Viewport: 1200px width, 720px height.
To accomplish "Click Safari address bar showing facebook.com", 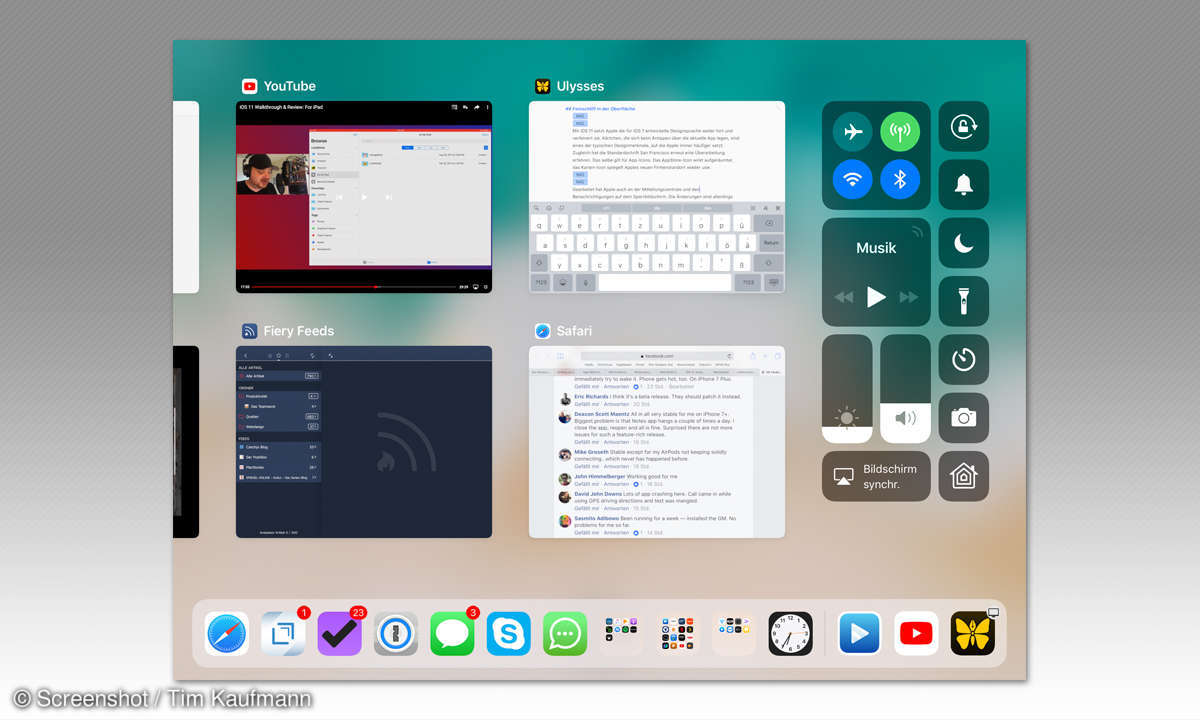I will (657, 355).
